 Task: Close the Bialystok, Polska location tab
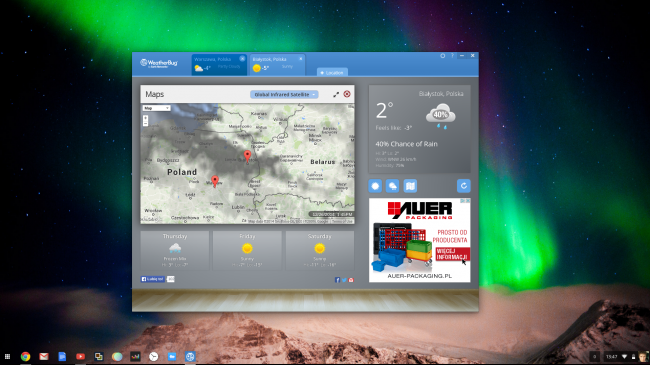tap(301, 58)
